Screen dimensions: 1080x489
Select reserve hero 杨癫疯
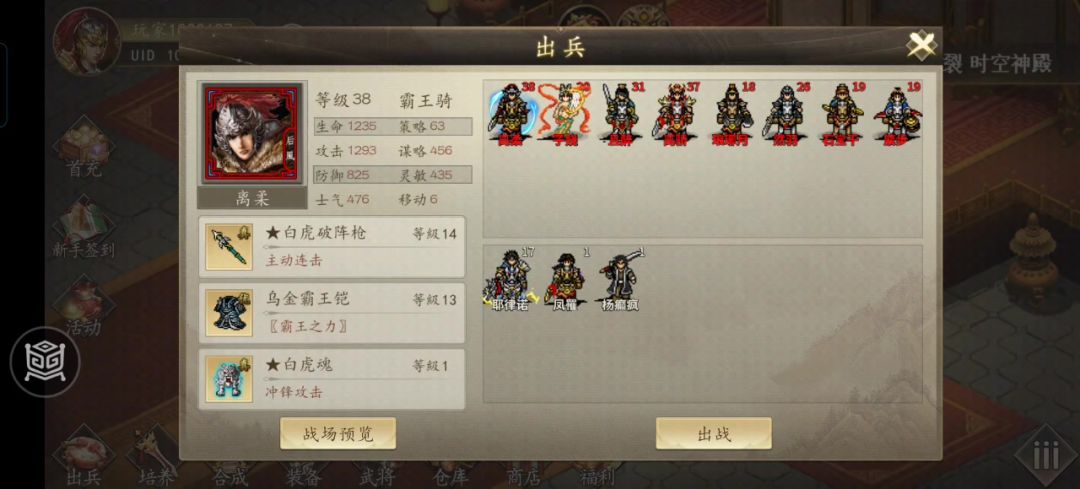pyautogui.click(x=621, y=280)
